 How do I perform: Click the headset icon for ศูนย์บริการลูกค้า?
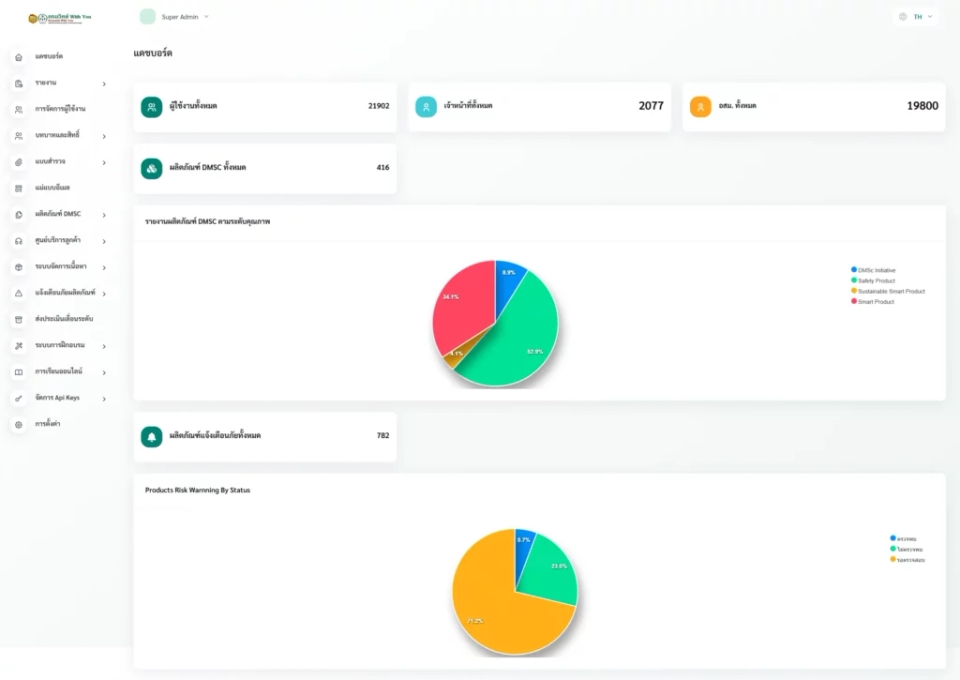point(18,241)
